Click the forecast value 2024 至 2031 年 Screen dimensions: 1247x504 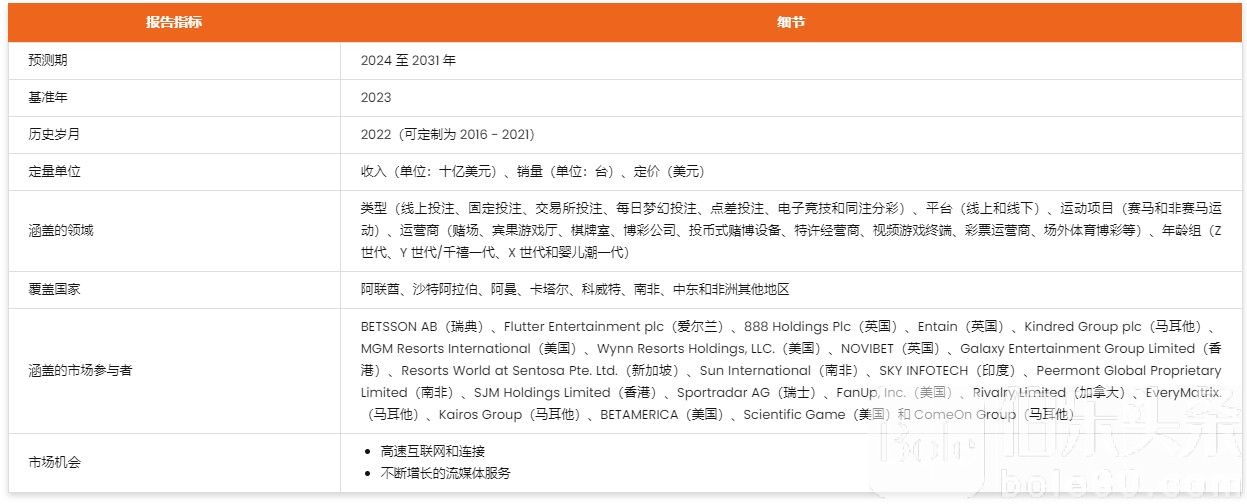pos(408,60)
